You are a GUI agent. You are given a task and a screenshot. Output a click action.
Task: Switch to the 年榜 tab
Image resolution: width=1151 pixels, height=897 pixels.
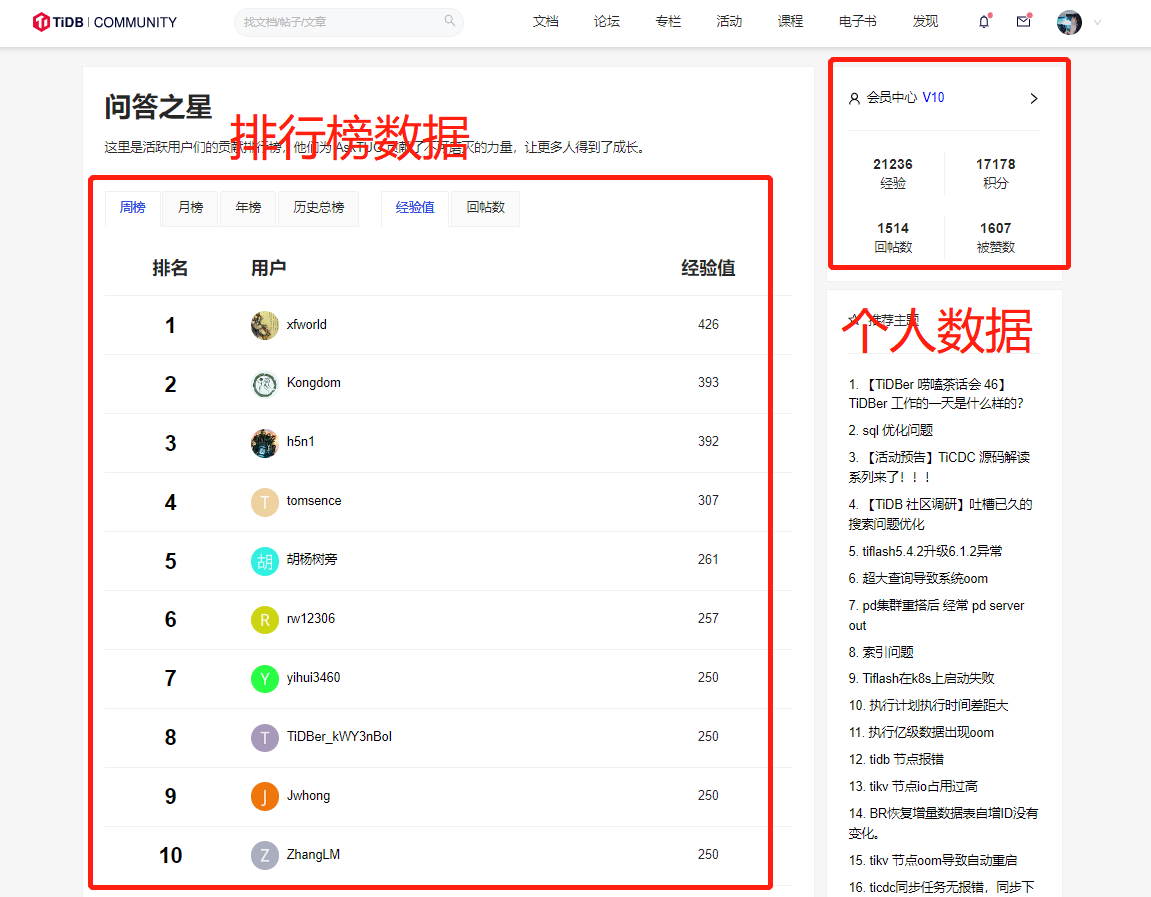click(248, 208)
